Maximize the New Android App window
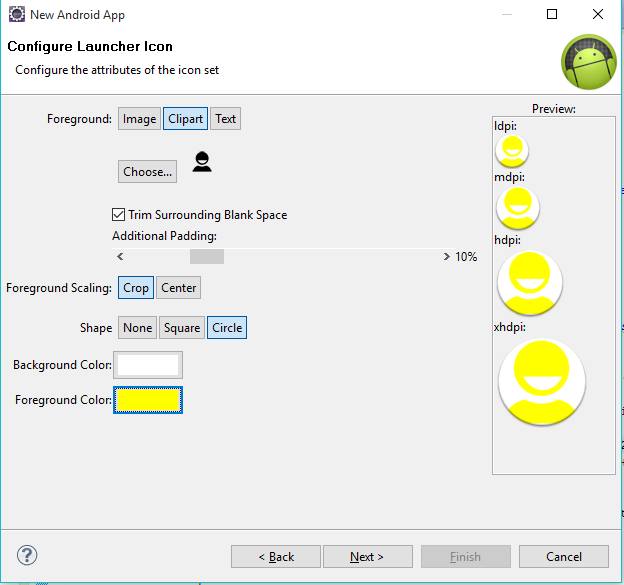 (552, 14)
